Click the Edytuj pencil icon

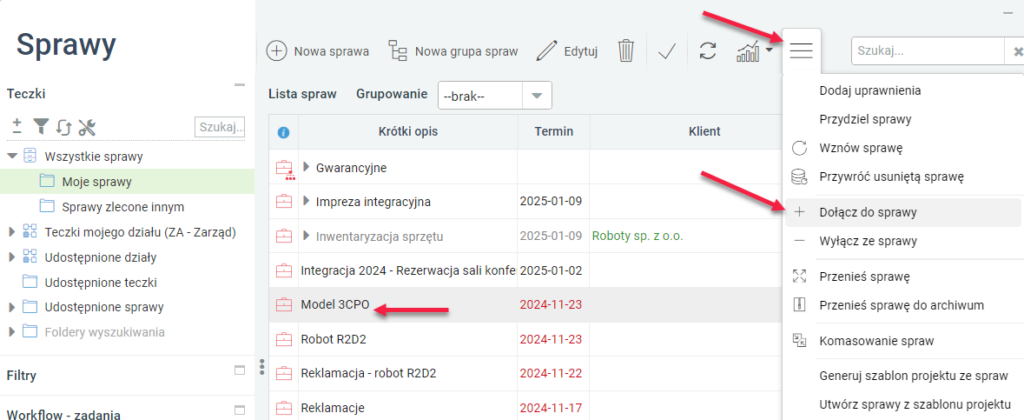pyautogui.click(x=546, y=51)
